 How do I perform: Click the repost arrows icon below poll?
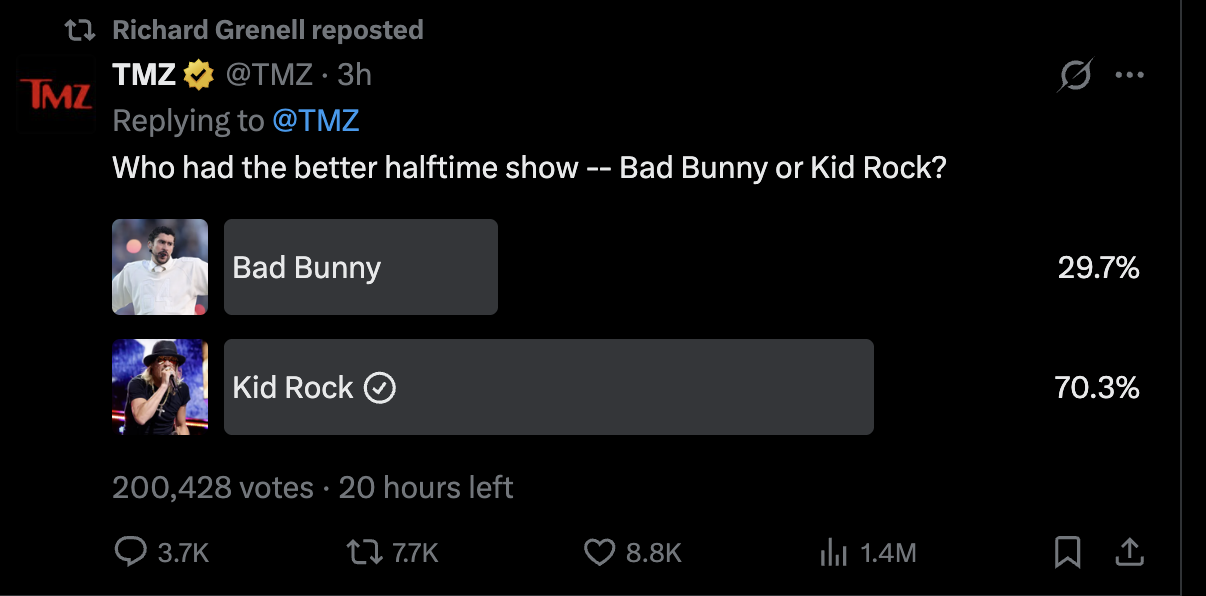pyautogui.click(x=358, y=552)
